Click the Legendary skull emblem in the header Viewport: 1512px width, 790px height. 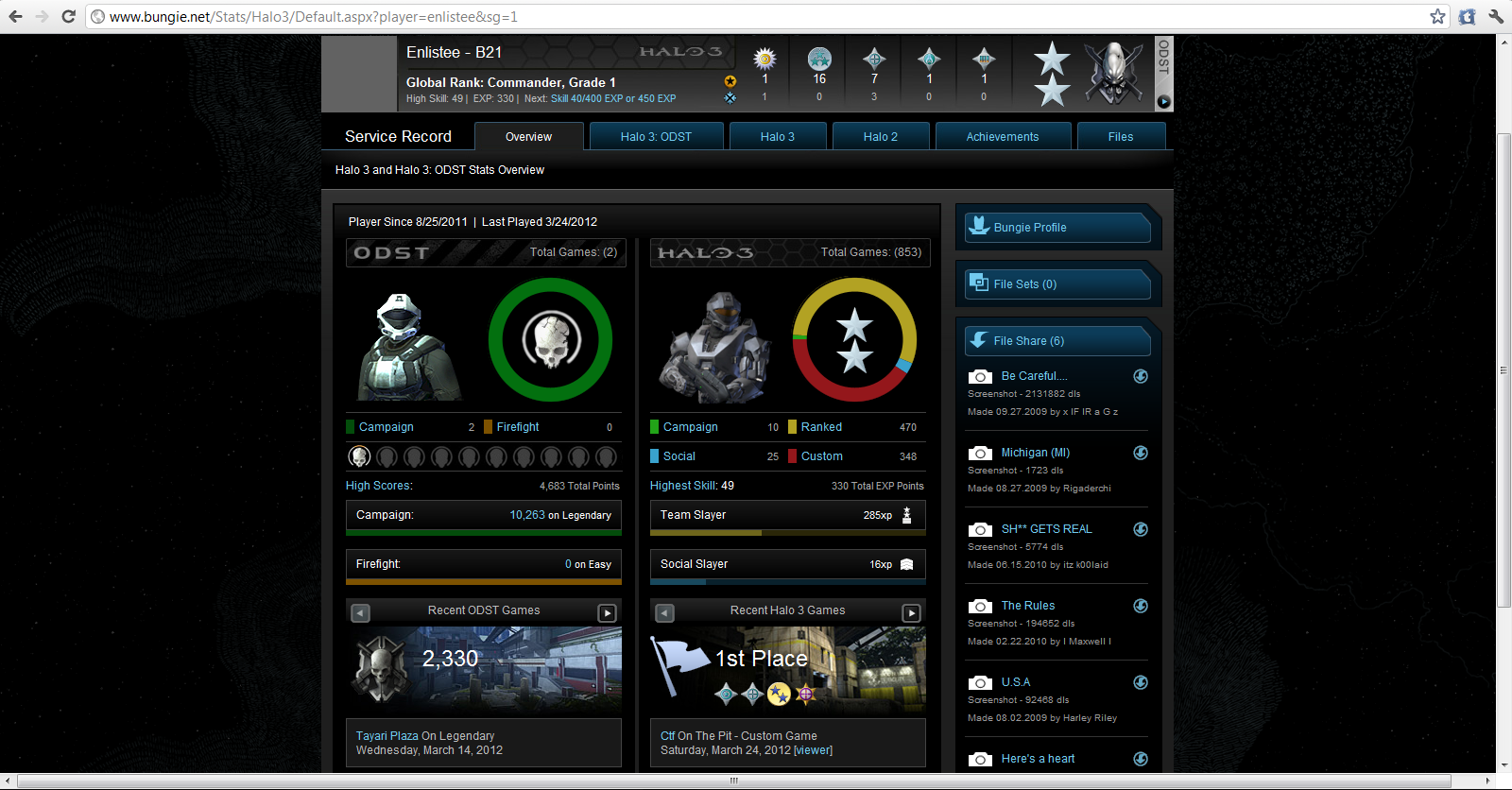point(1113,74)
